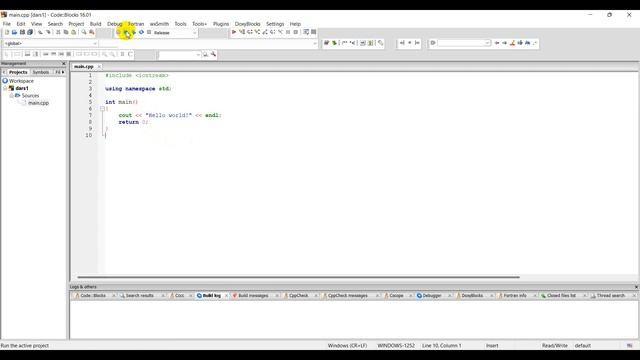Click the Undo icon

coord(40,32)
